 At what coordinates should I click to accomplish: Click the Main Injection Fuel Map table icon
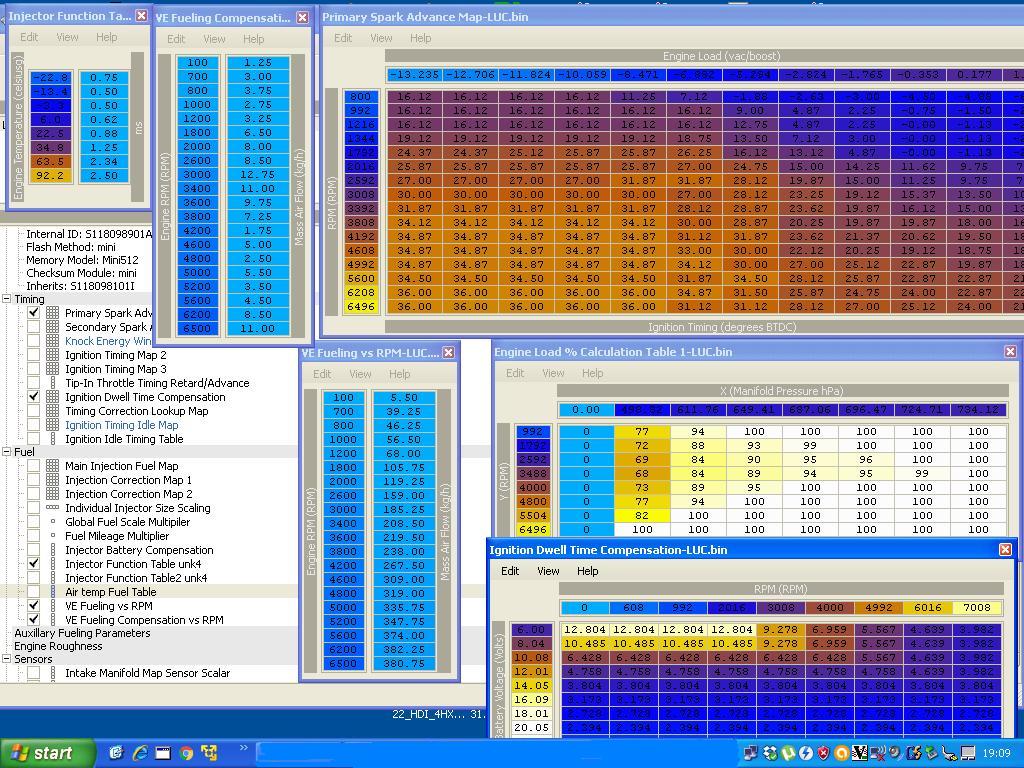(53, 466)
